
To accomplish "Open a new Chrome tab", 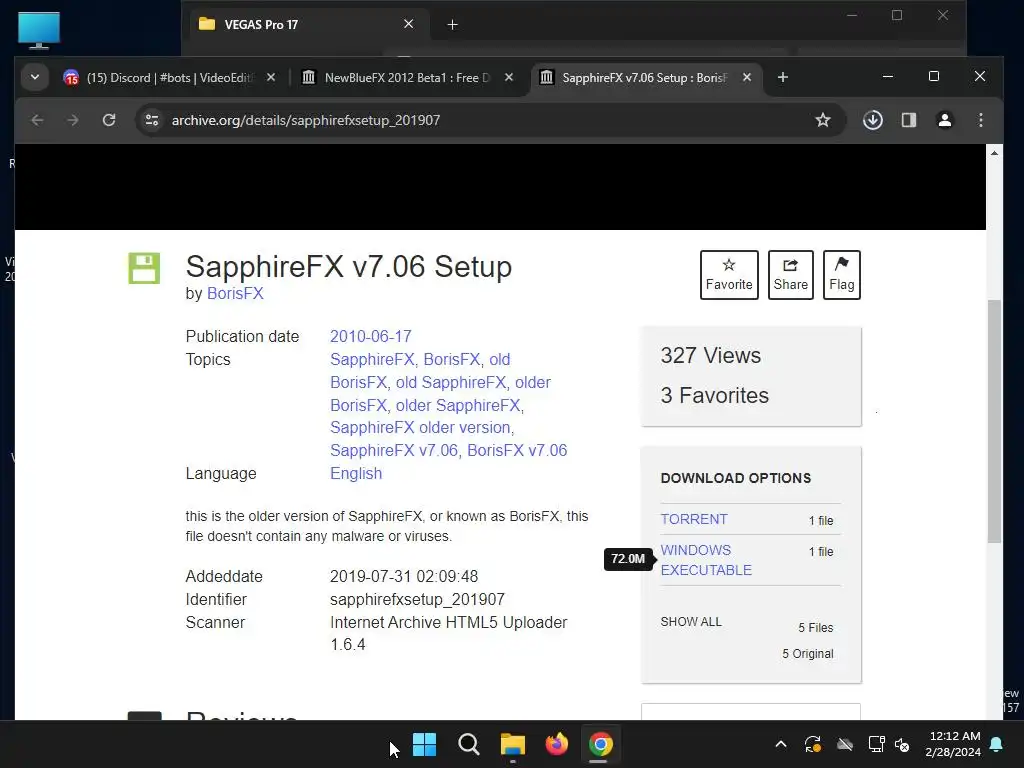I will tap(782, 78).
